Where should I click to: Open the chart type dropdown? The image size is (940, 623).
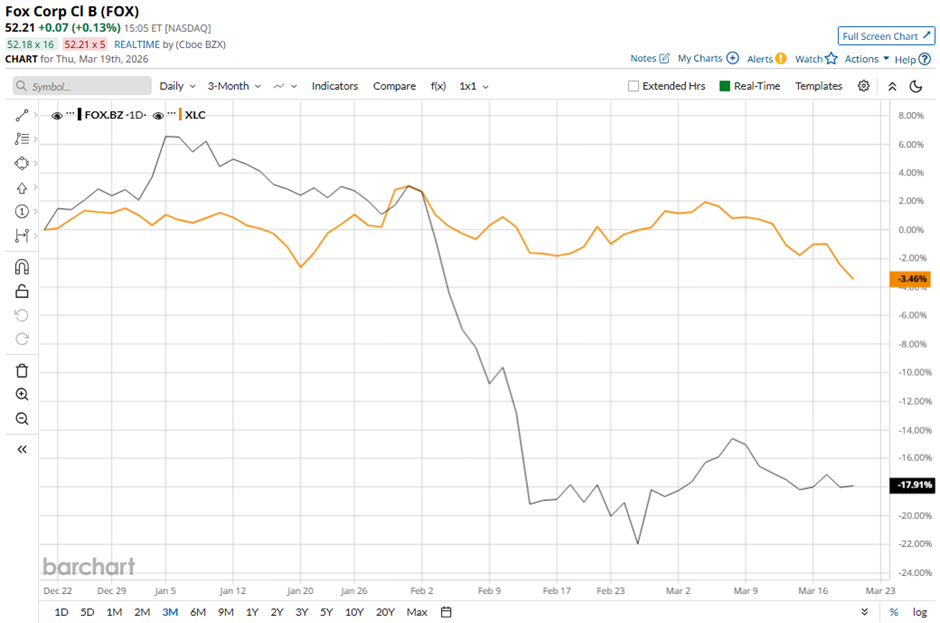(285, 86)
